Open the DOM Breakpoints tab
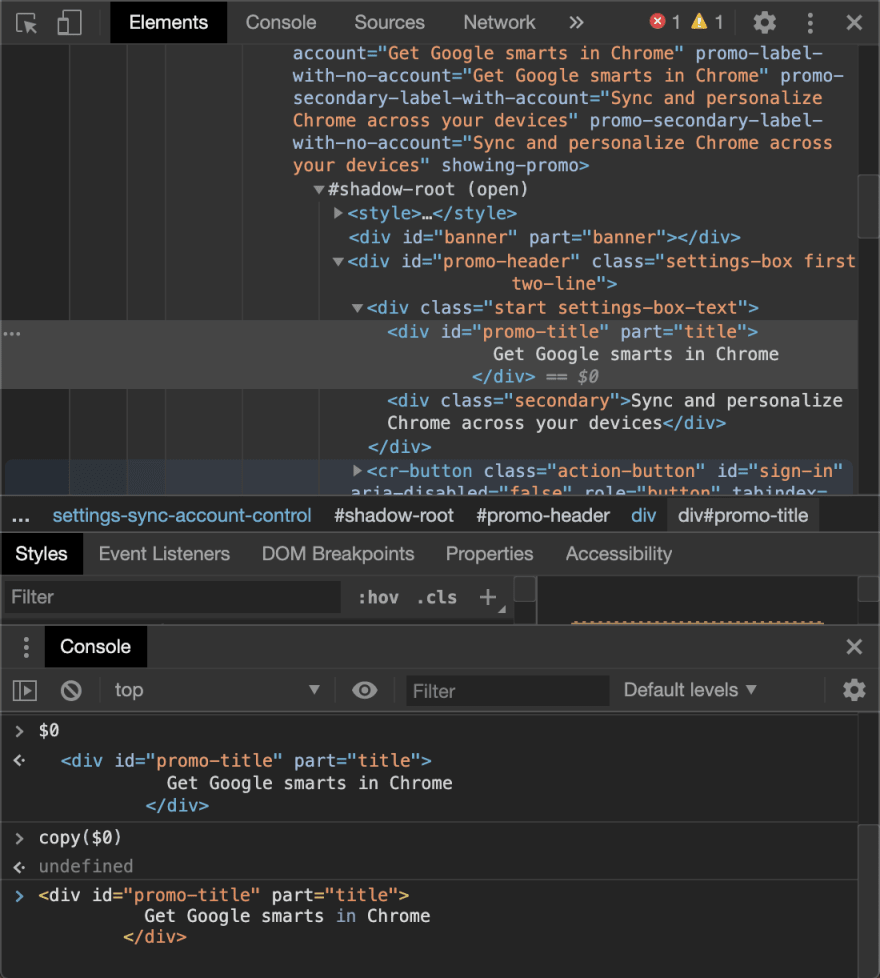The width and height of the screenshot is (880, 978). 337,554
